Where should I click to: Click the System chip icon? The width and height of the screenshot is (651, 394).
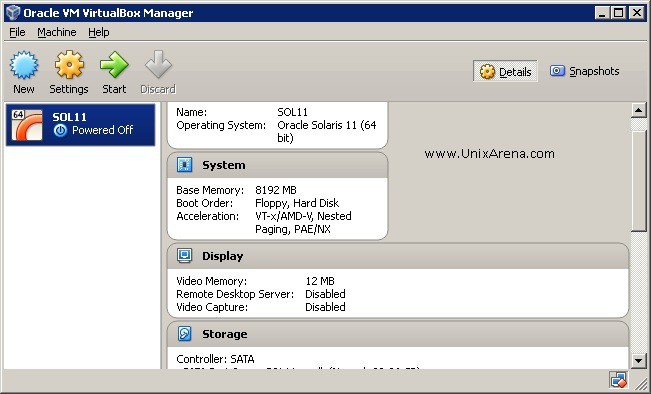point(184,165)
